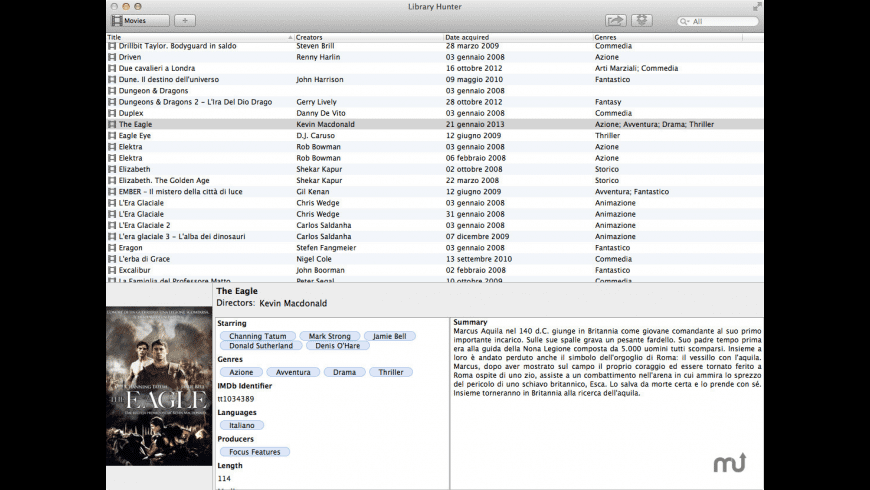
Task: Toggle full screen mode arrow icon
Action: pyautogui.click(x=757, y=7)
